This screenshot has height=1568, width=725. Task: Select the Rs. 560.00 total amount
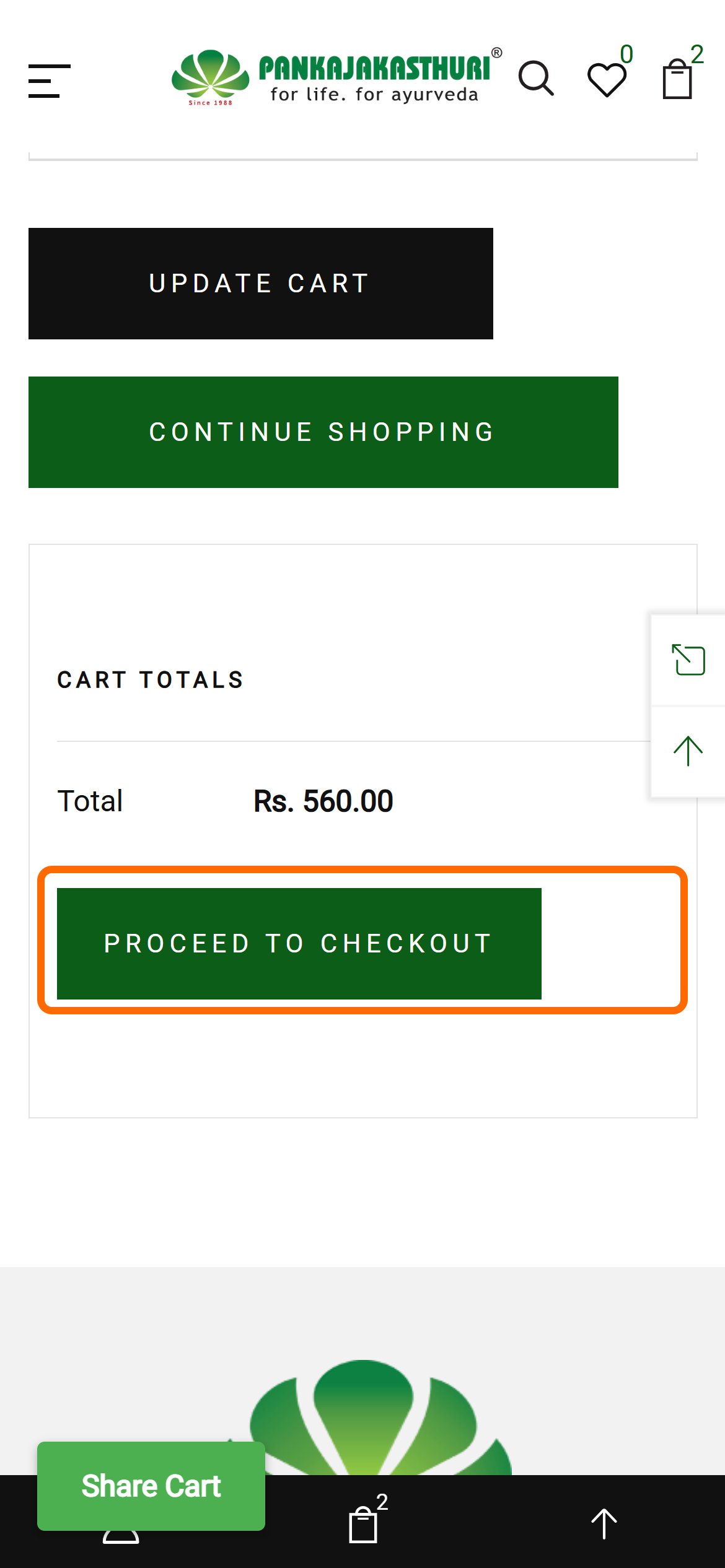click(x=323, y=801)
